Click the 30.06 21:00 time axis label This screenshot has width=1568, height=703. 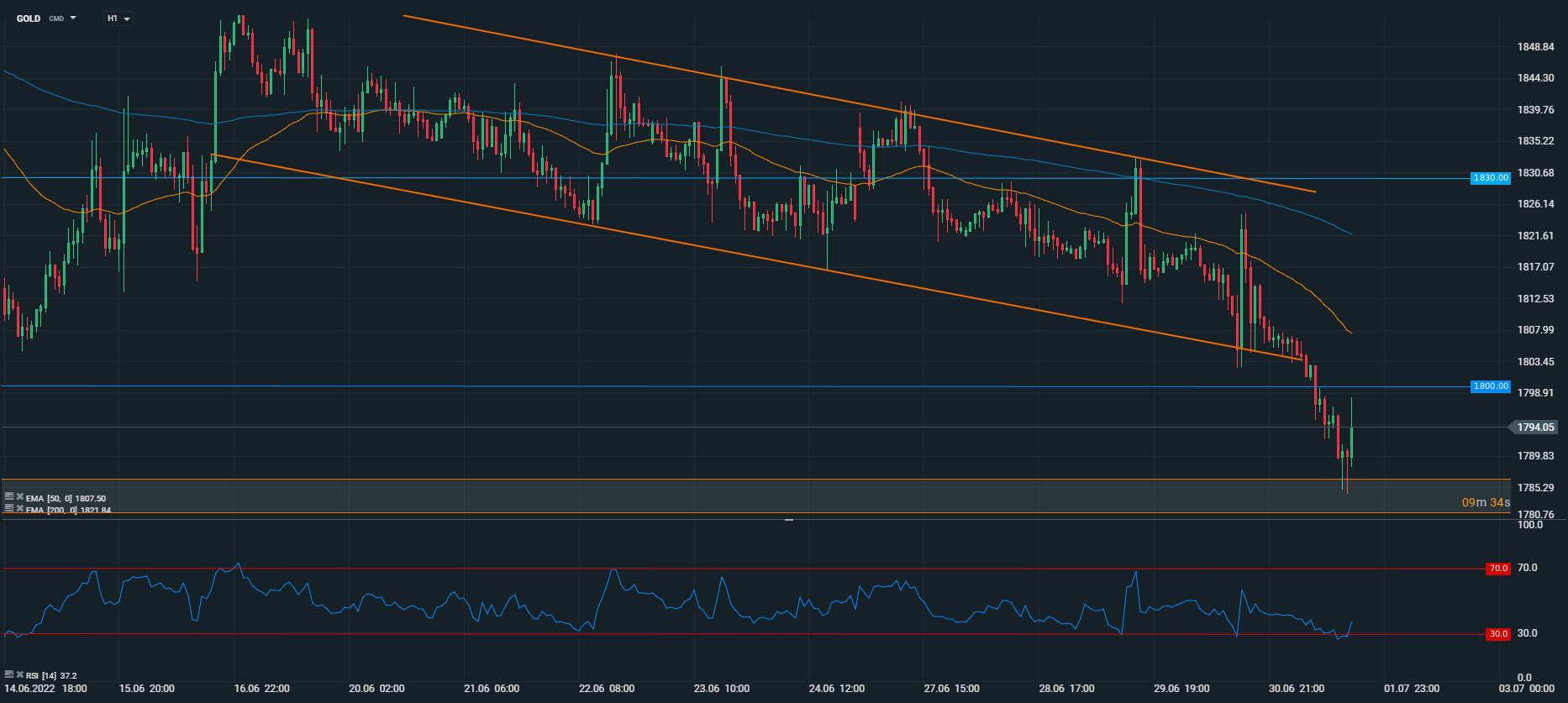[x=1297, y=689]
